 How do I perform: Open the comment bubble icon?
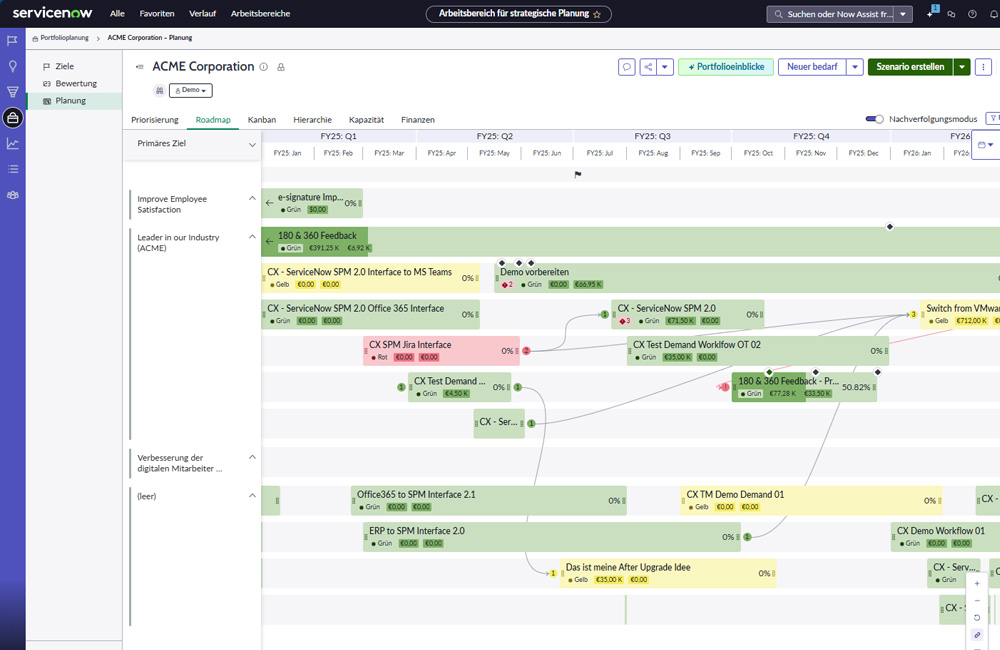(x=627, y=67)
